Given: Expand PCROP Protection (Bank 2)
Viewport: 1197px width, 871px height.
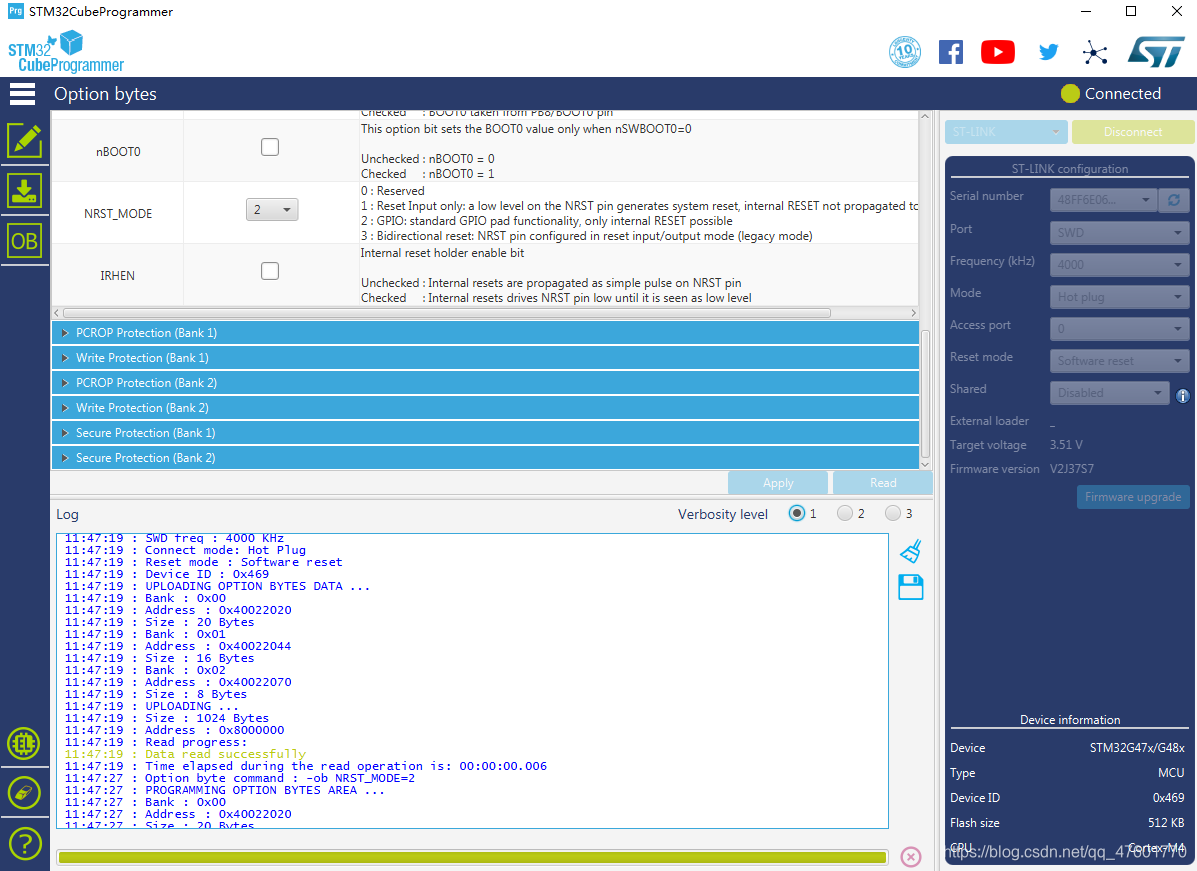Looking at the screenshot, I should click(x=486, y=382).
